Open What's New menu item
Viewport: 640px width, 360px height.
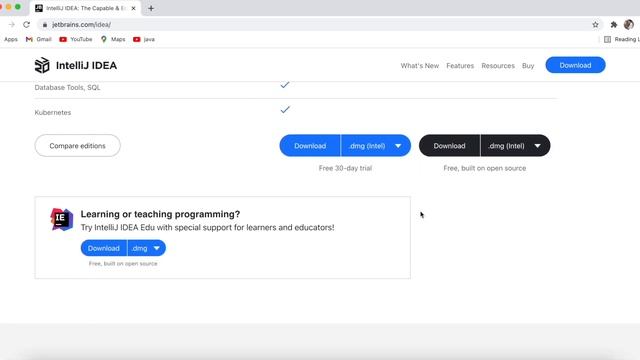[420, 65]
